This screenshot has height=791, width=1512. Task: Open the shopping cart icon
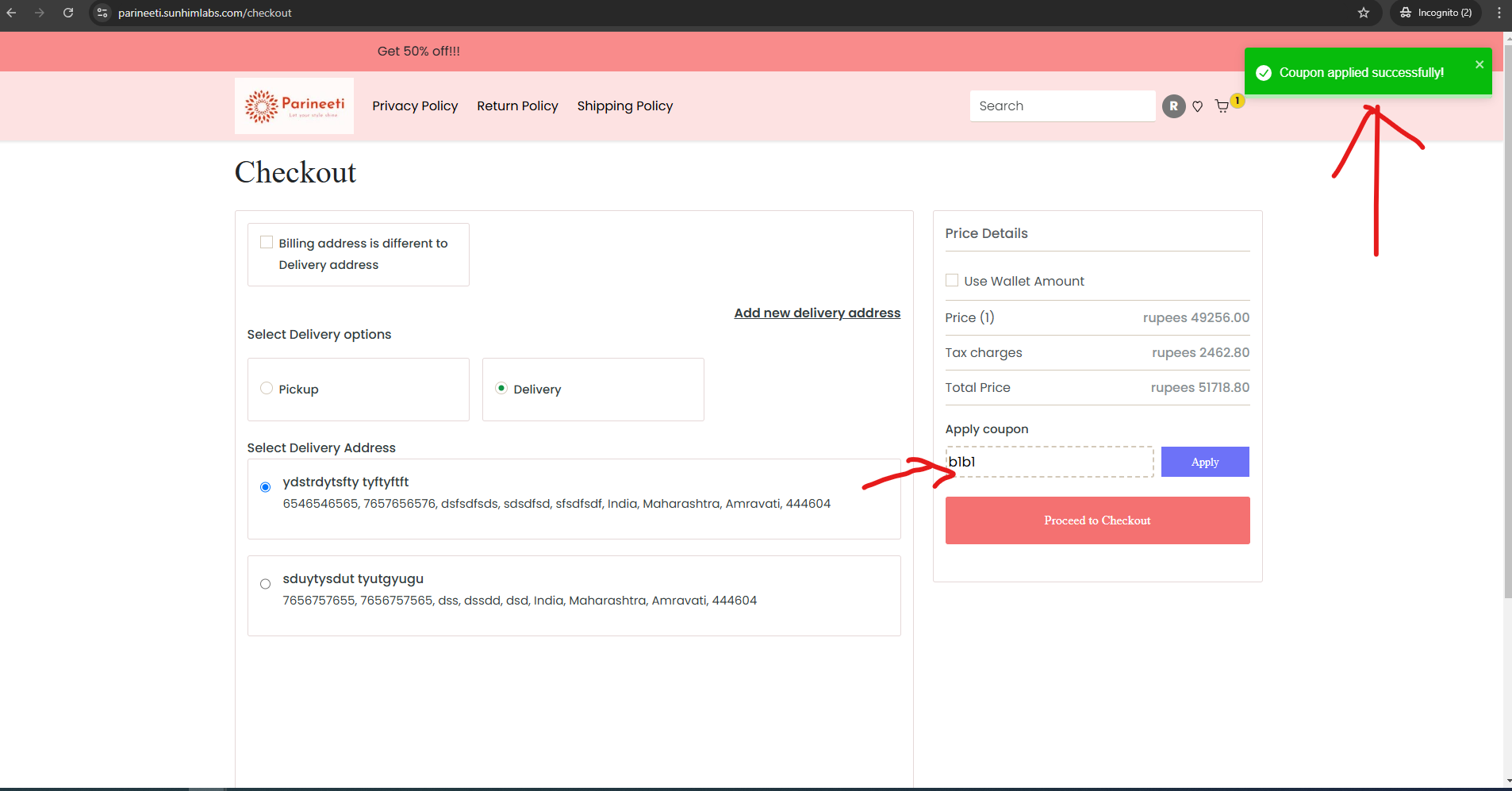1222,106
